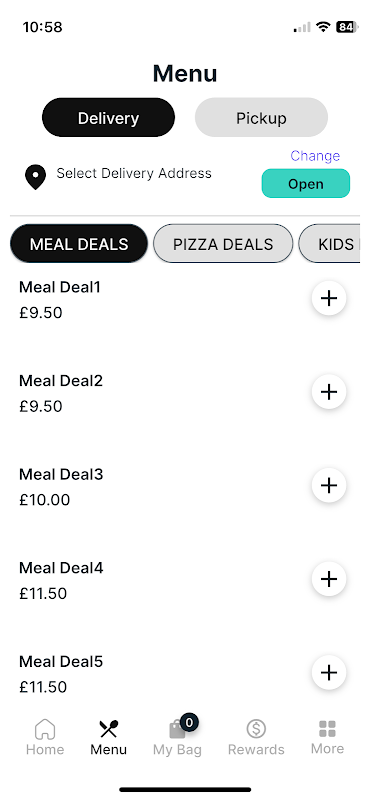Viewport: 370px width, 800px height.
Task: Add Meal Deal1 with plus icon
Action: click(x=329, y=298)
